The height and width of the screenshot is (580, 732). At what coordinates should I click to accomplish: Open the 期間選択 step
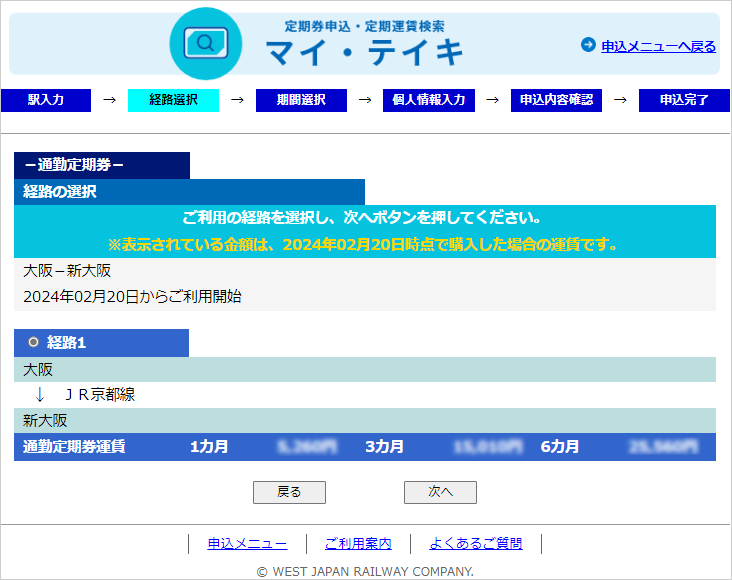point(301,100)
